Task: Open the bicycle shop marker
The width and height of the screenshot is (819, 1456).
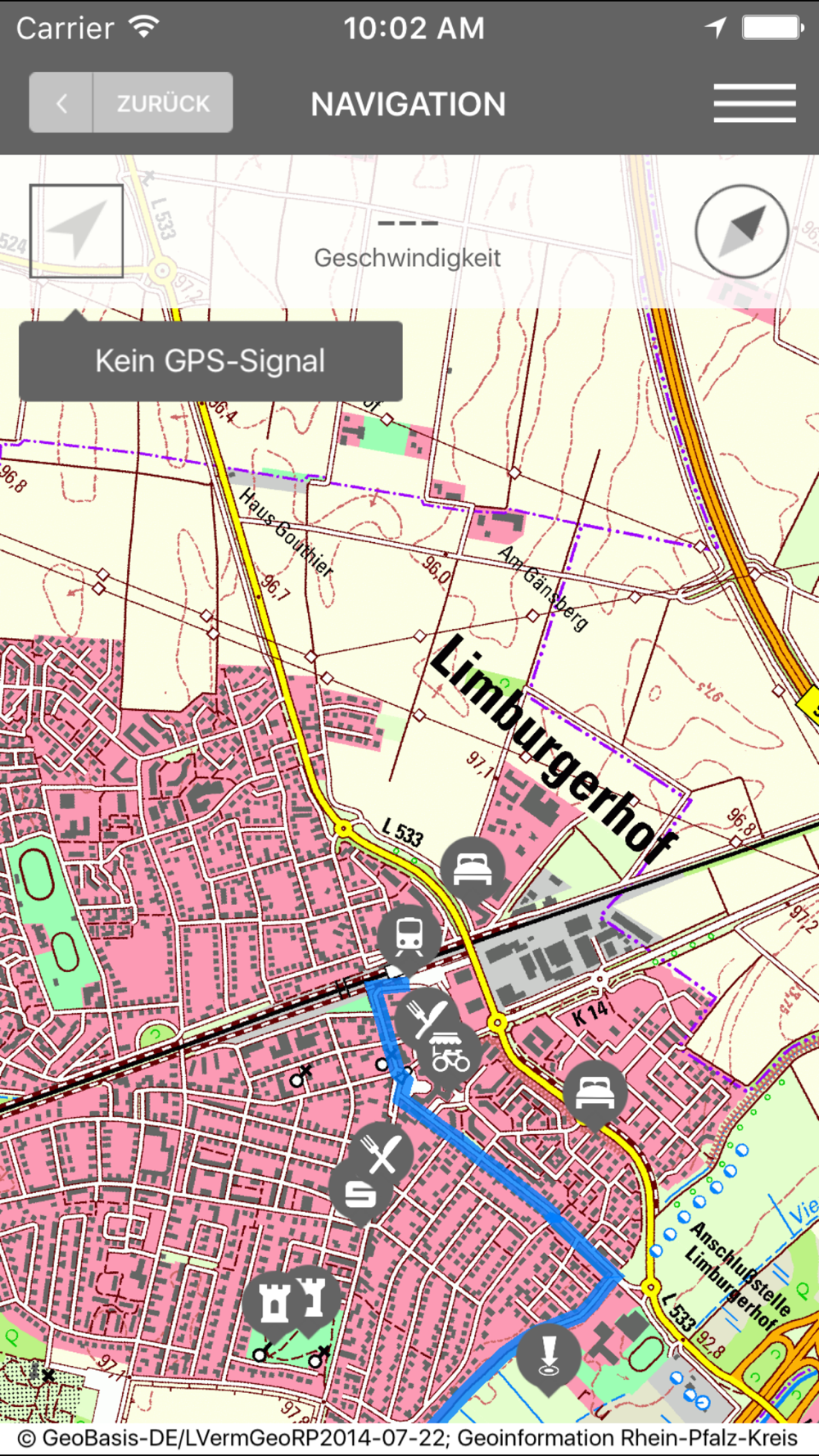Action: (449, 1058)
